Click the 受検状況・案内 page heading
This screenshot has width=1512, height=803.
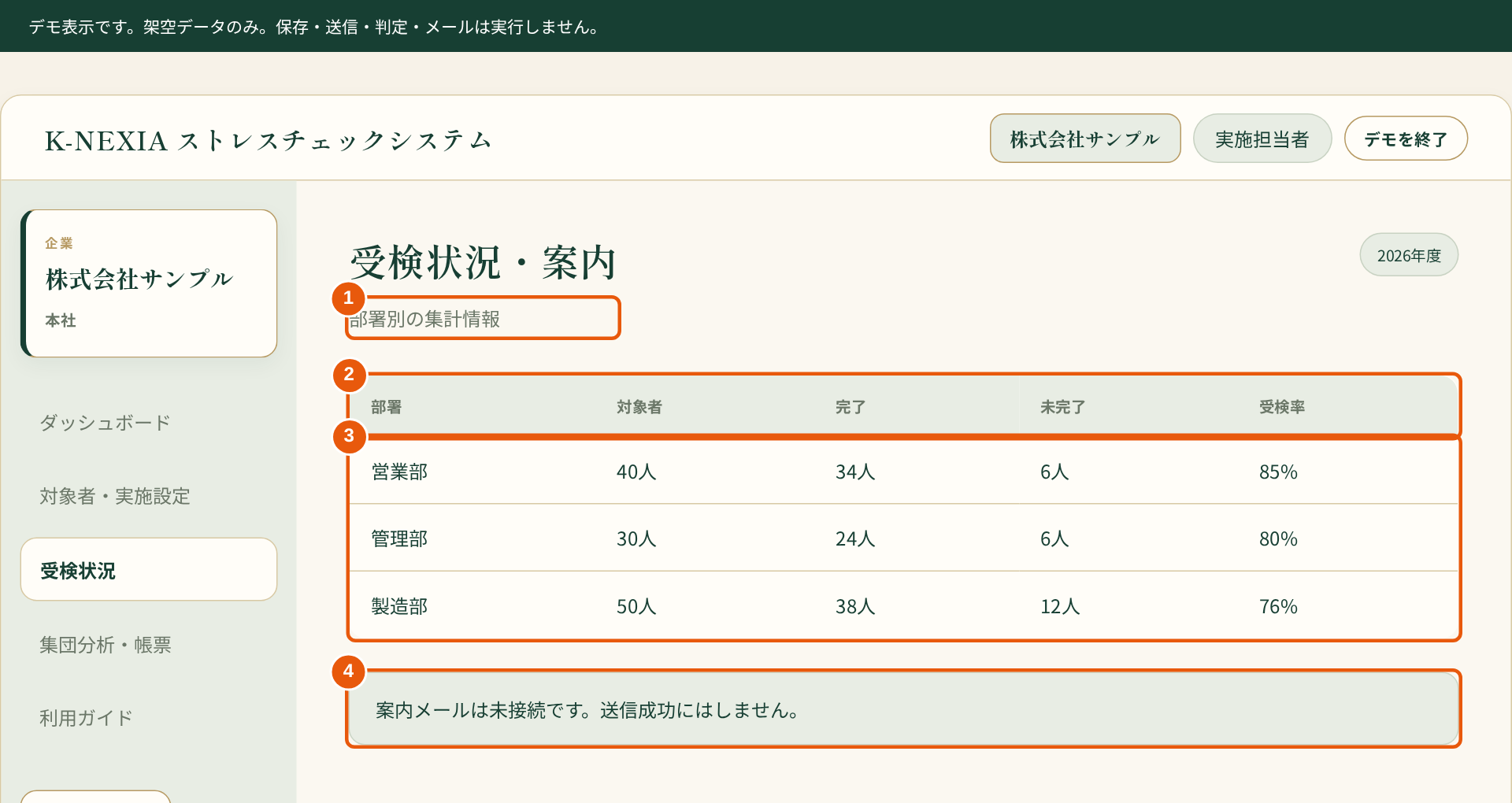[x=483, y=262]
